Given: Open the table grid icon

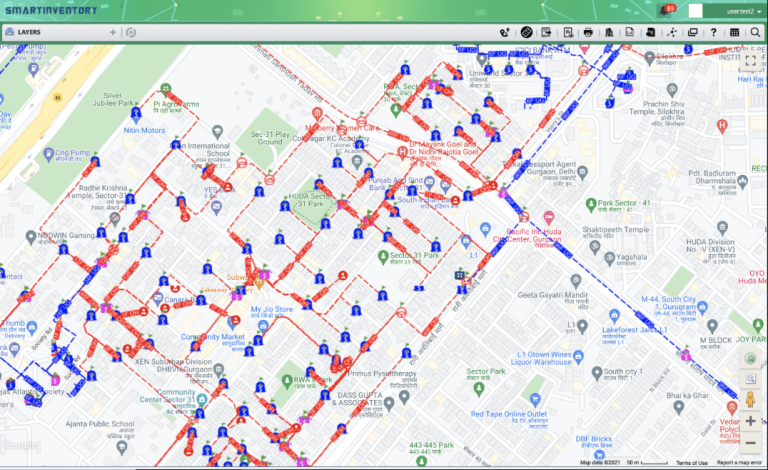Looking at the screenshot, I should tap(734, 32).
